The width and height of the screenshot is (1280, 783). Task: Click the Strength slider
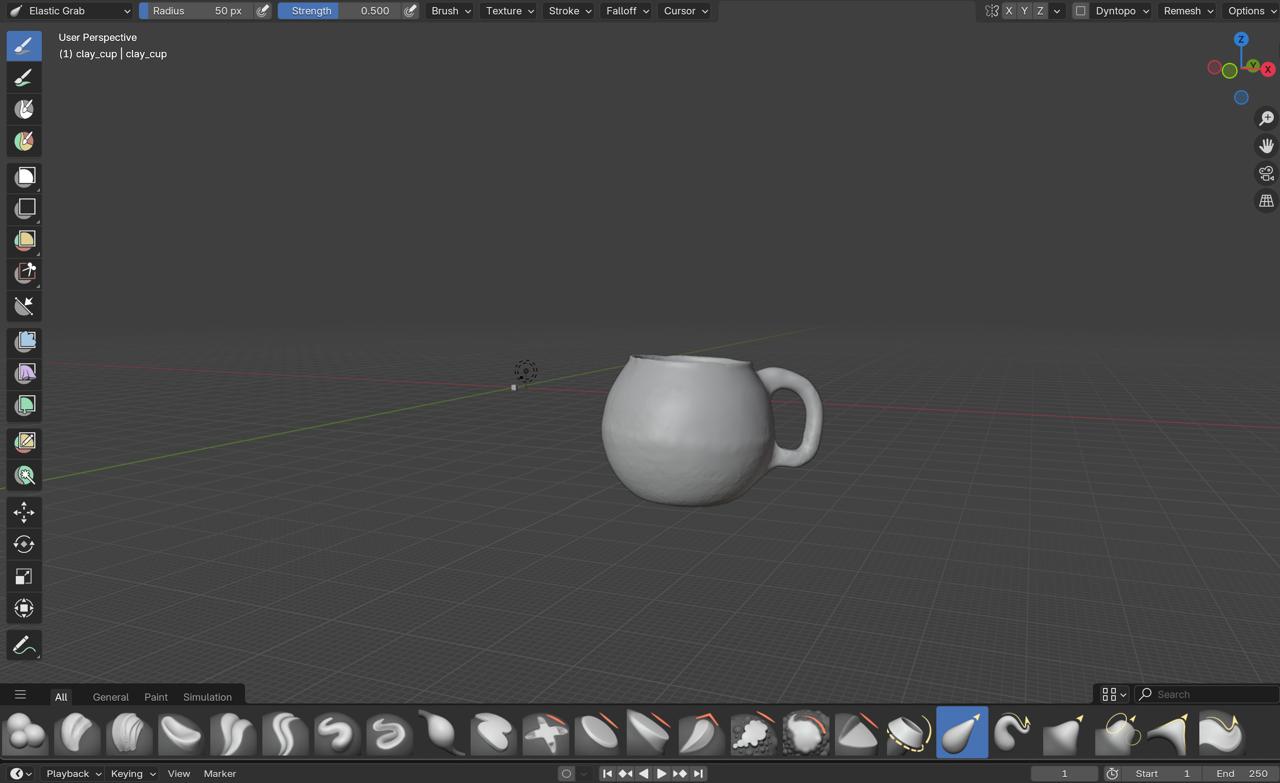(x=340, y=11)
